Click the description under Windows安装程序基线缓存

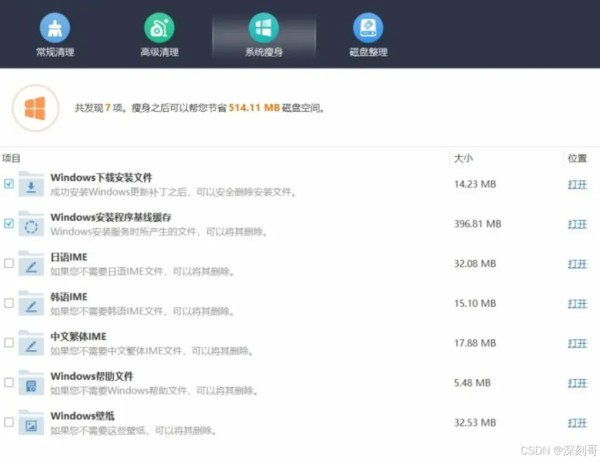tap(160, 231)
